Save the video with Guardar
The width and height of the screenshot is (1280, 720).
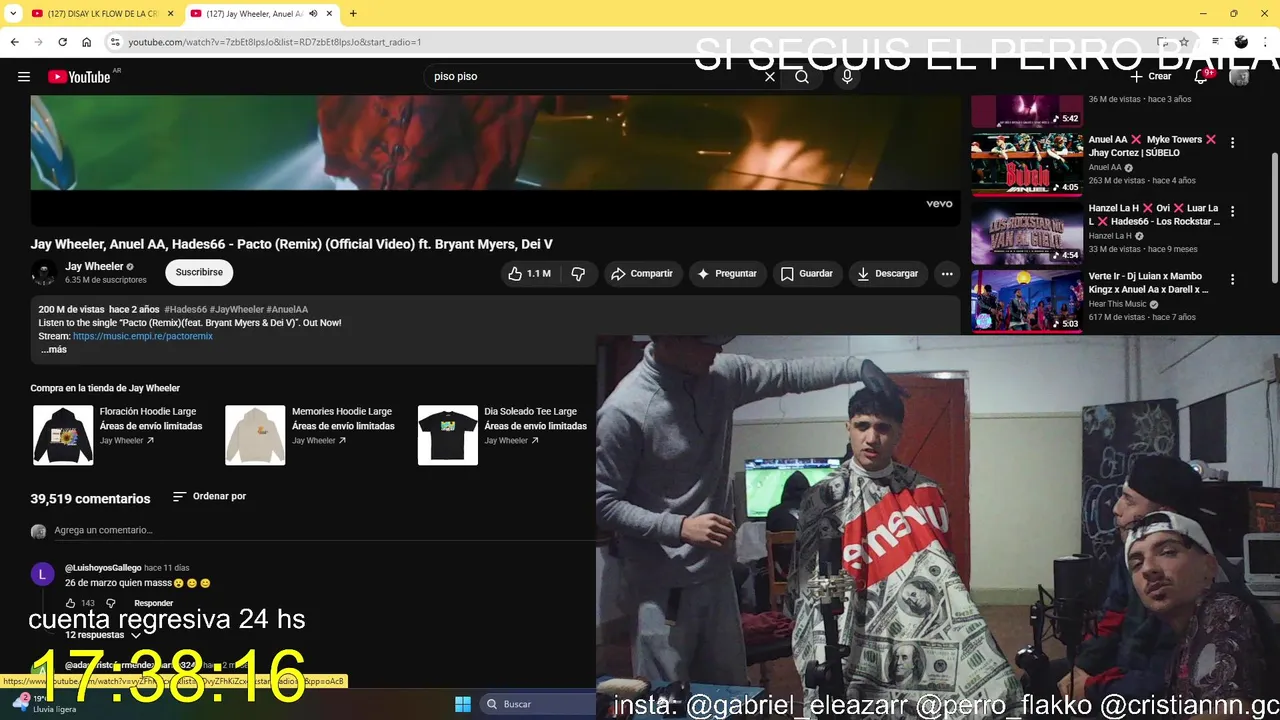point(806,273)
